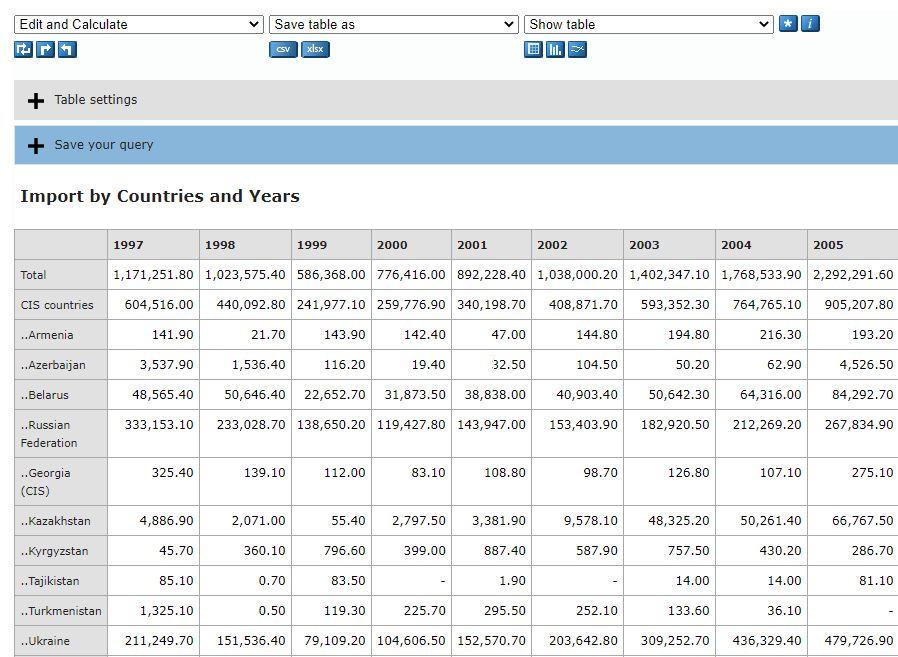Image resolution: width=898 pixels, height=657 pixels.
Task: Open the Show table dropdown
Action: (648, 25)
